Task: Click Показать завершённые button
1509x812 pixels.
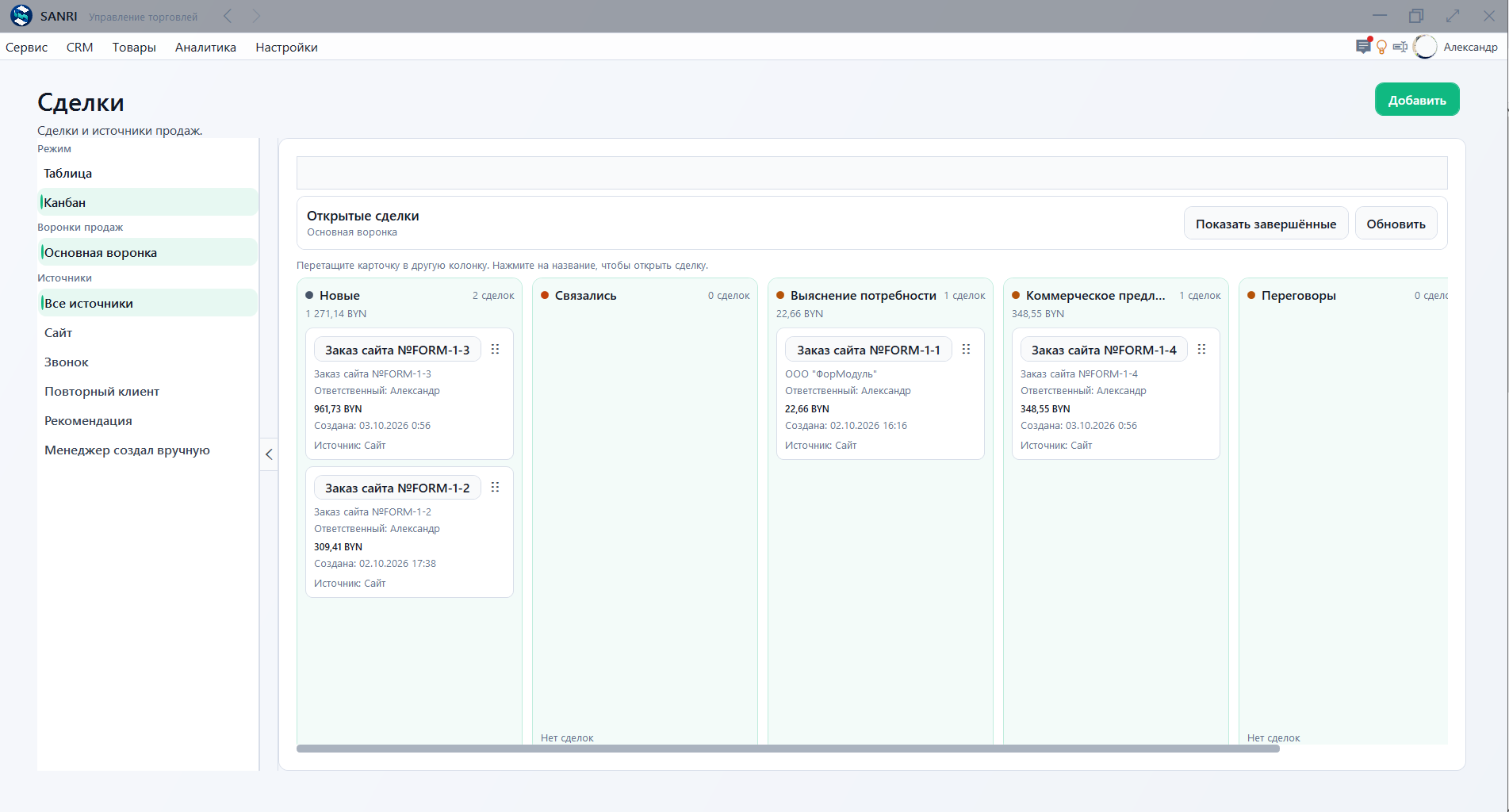Action: 1266,224
